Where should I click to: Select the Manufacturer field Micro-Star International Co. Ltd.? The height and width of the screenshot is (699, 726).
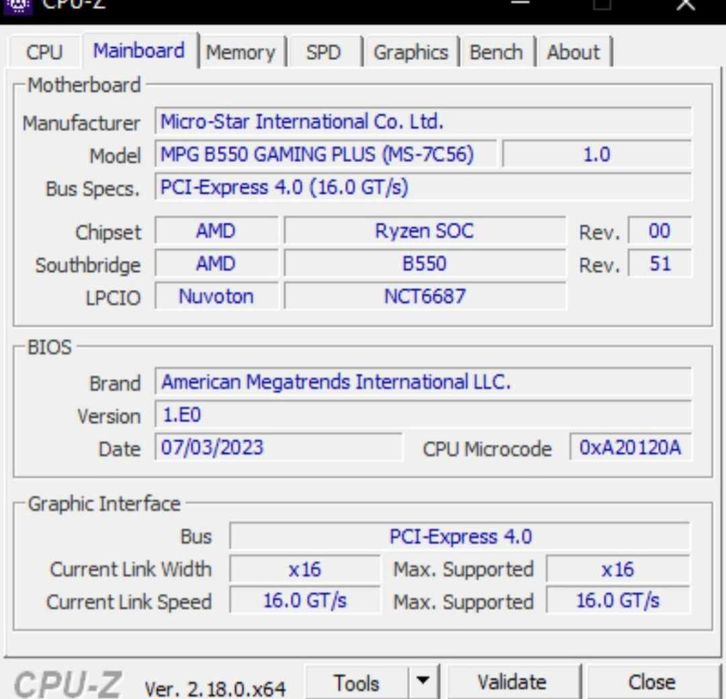click(423, 122)
